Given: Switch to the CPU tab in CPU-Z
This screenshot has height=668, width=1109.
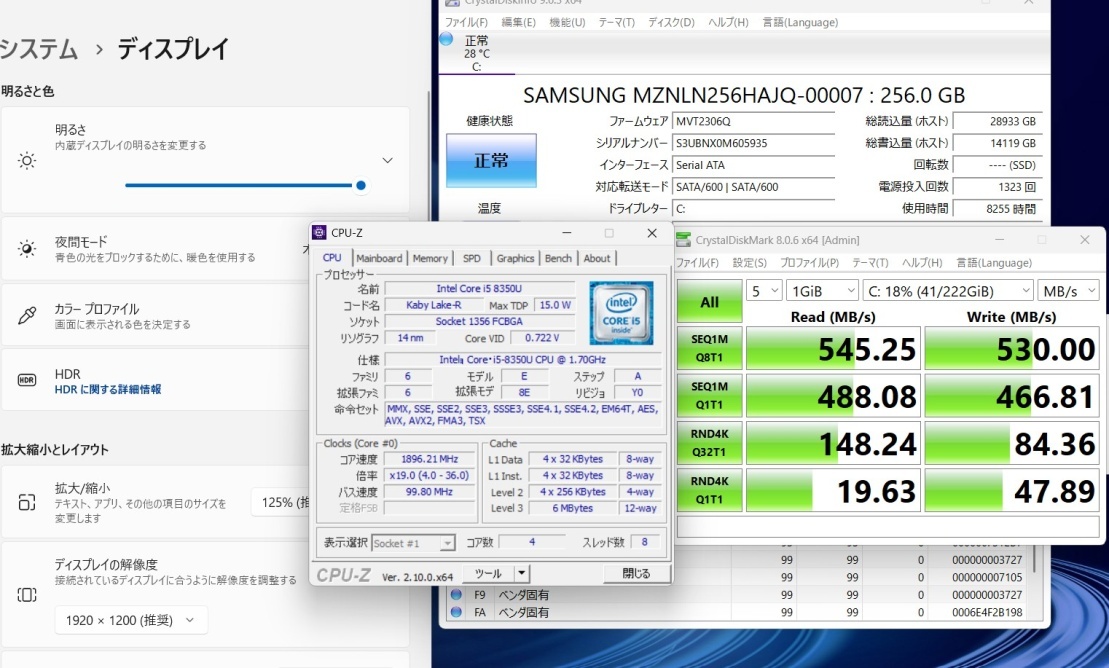Looking at the screenshot, I should pyautogui.click(x=332, y=258).
